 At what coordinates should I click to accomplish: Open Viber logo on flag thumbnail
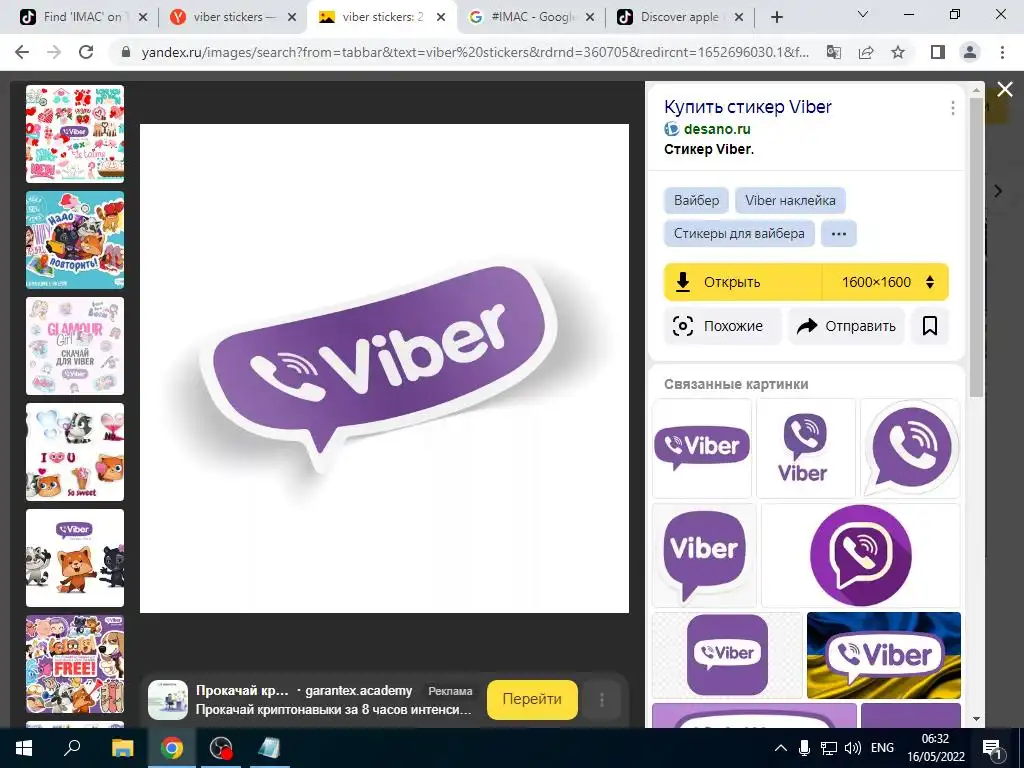(x=884, y=655)
